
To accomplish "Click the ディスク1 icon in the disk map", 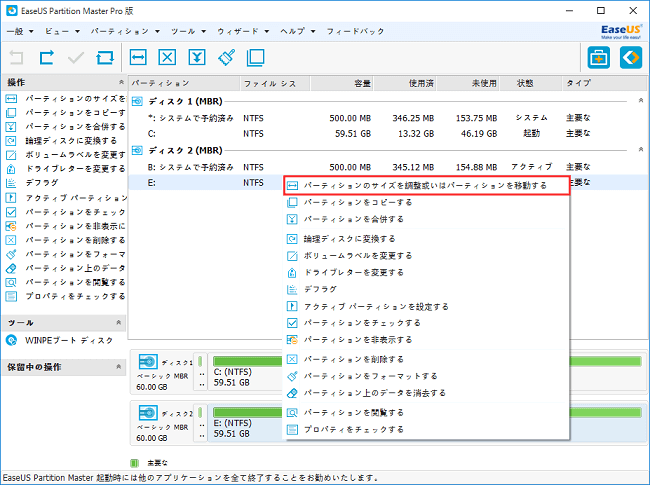I will (x=148, y=362).
